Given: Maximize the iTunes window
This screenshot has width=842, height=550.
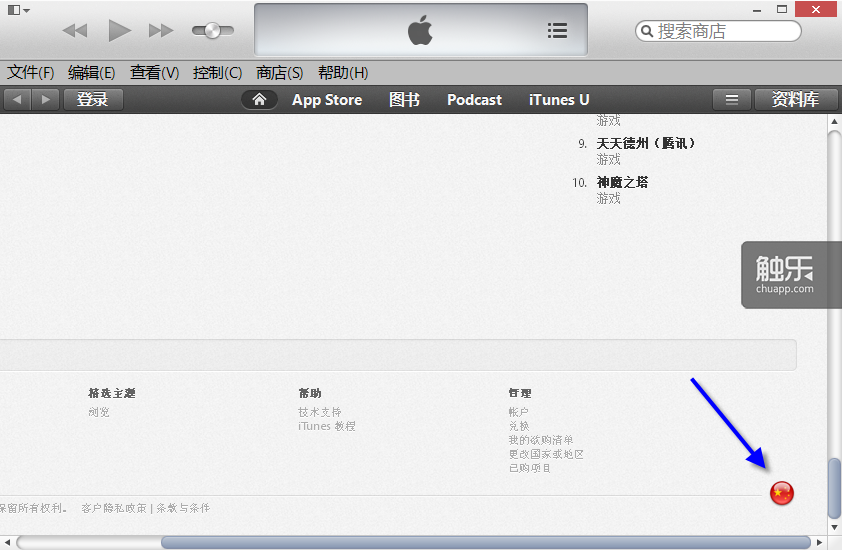Looking at the screenshot, I should pyautogui.click(x=782, y=9).
